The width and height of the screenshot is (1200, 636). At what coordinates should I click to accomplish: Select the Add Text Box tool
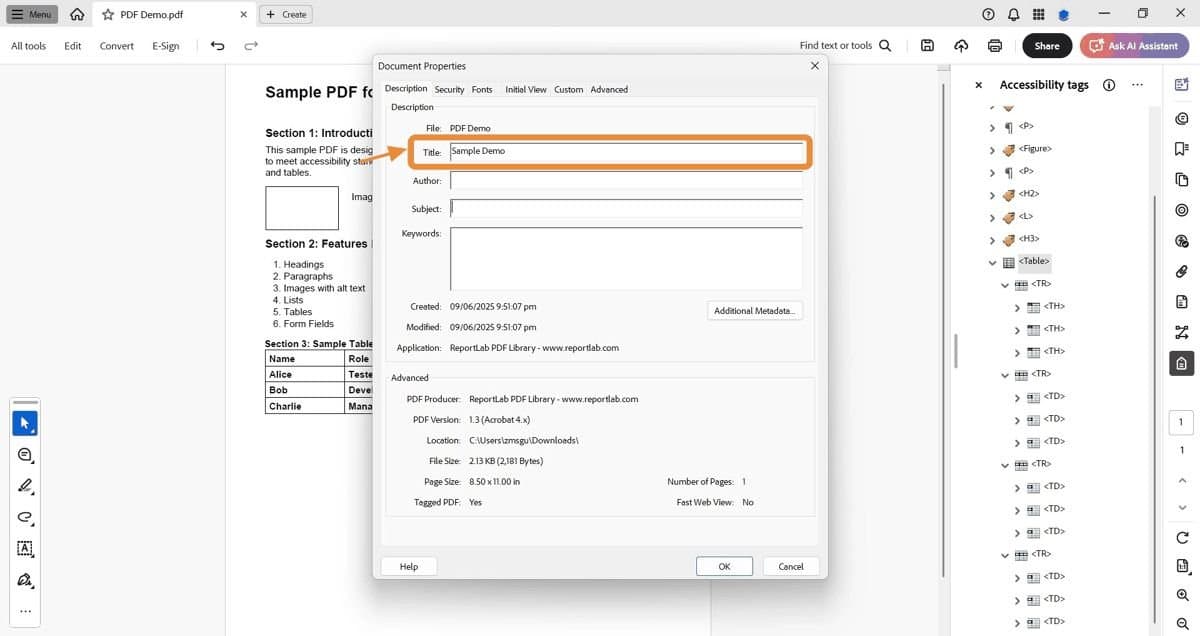25,549
